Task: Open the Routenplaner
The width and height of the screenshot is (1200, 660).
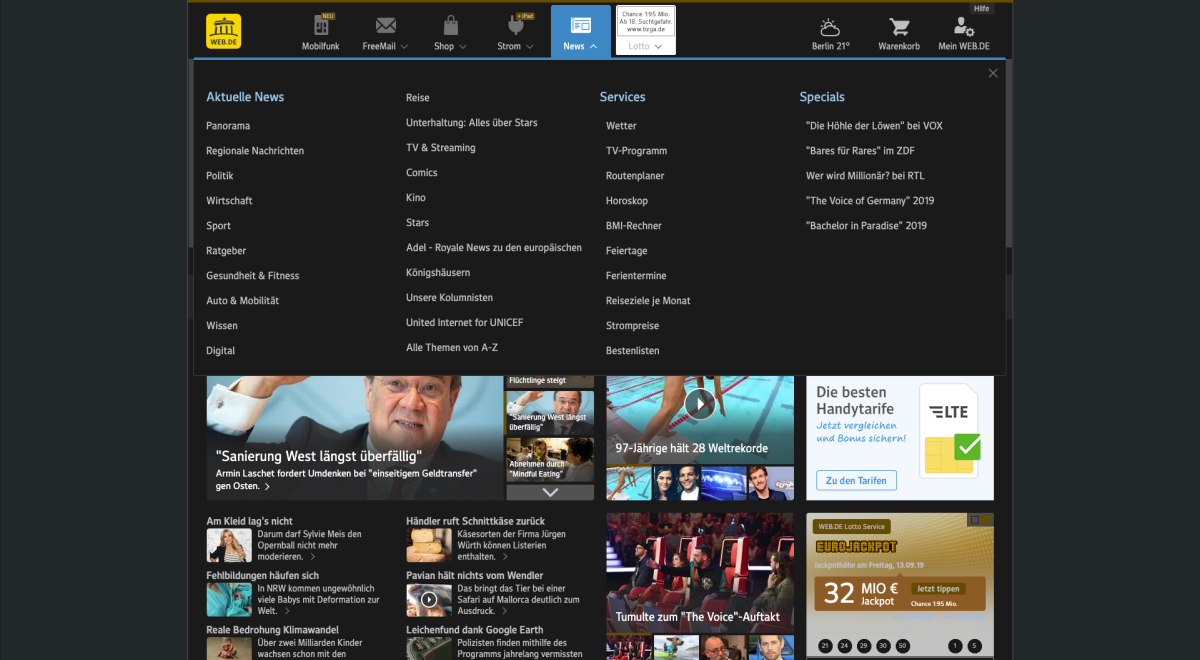Action: 635,176
